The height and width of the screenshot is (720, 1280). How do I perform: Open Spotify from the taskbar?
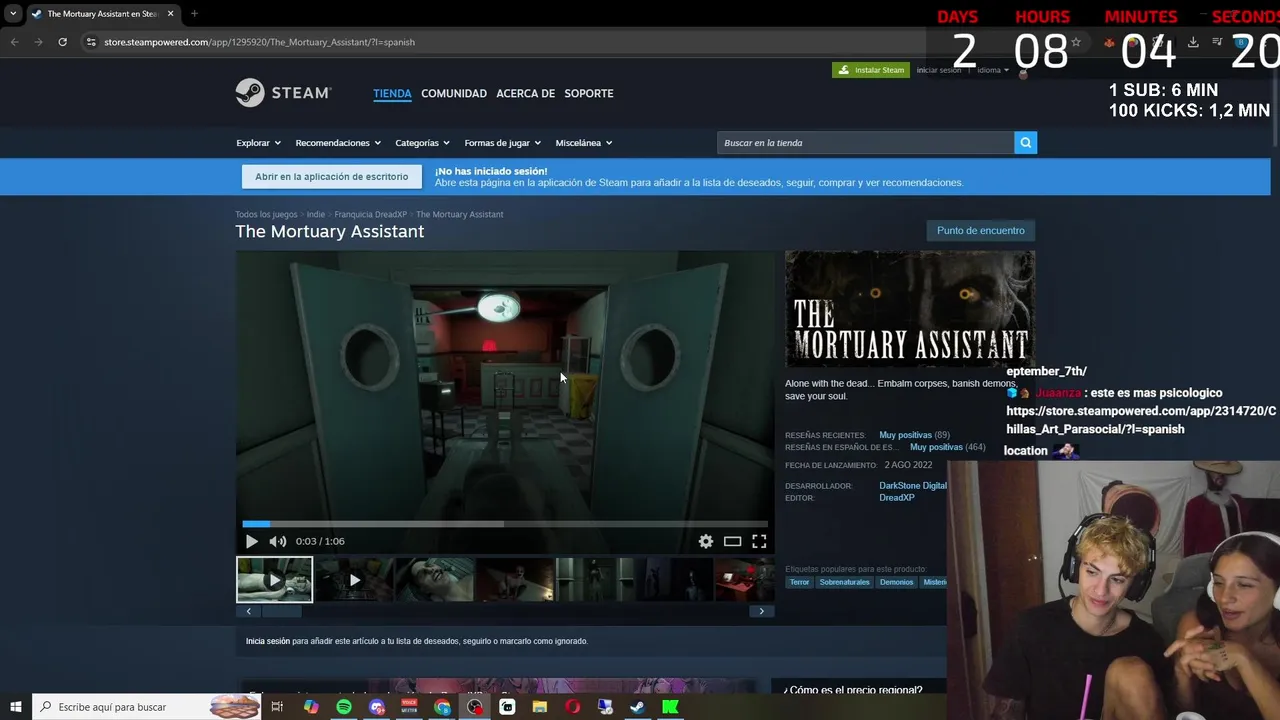(344, 707)
